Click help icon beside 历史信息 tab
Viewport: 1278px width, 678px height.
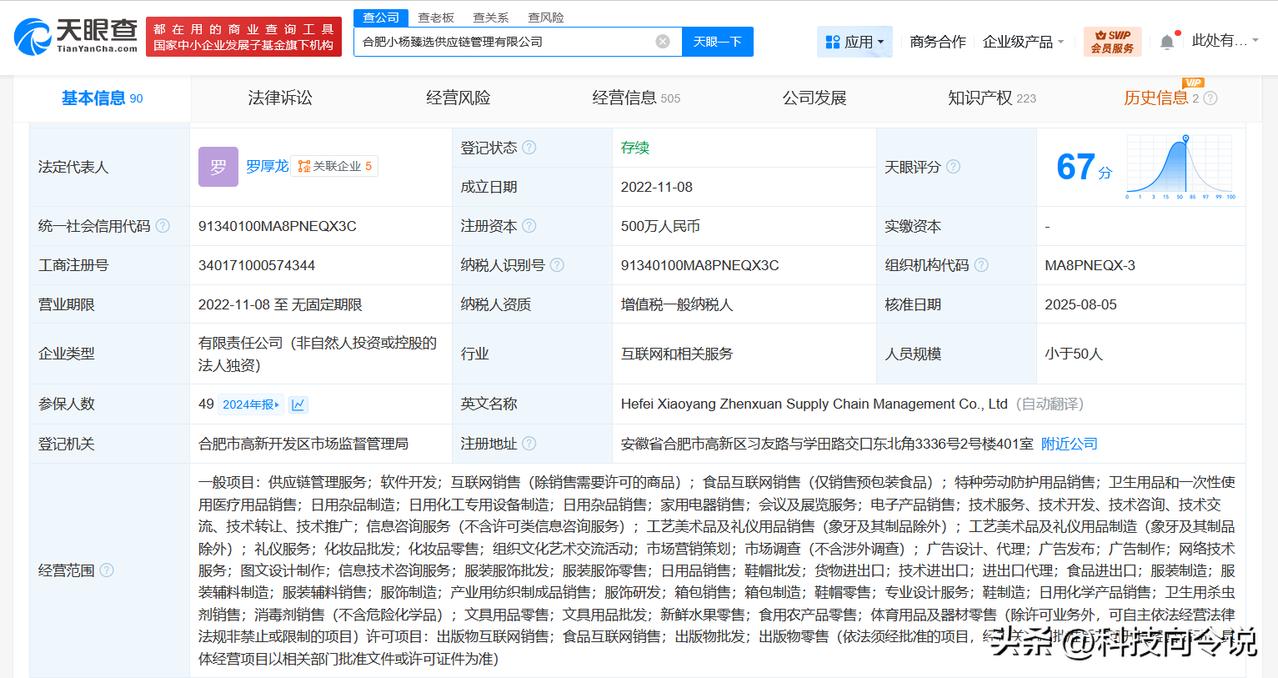[1210, 98]
